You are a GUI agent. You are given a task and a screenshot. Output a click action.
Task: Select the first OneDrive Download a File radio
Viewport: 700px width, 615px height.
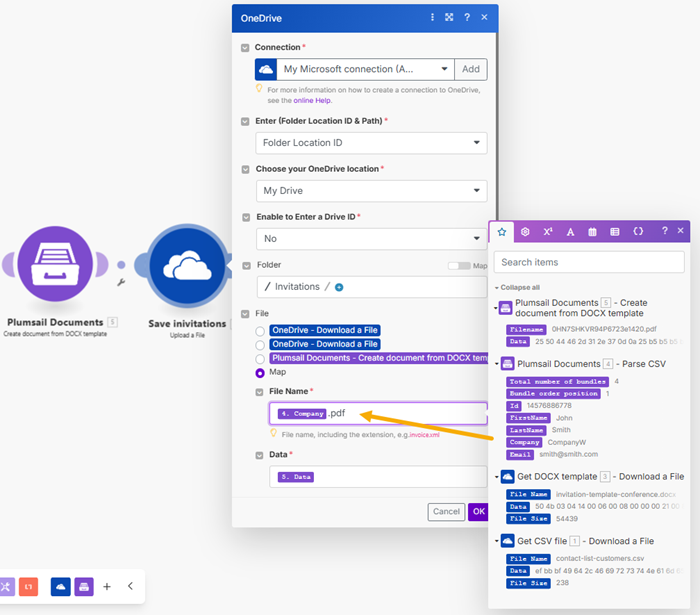tap(260, 331)
